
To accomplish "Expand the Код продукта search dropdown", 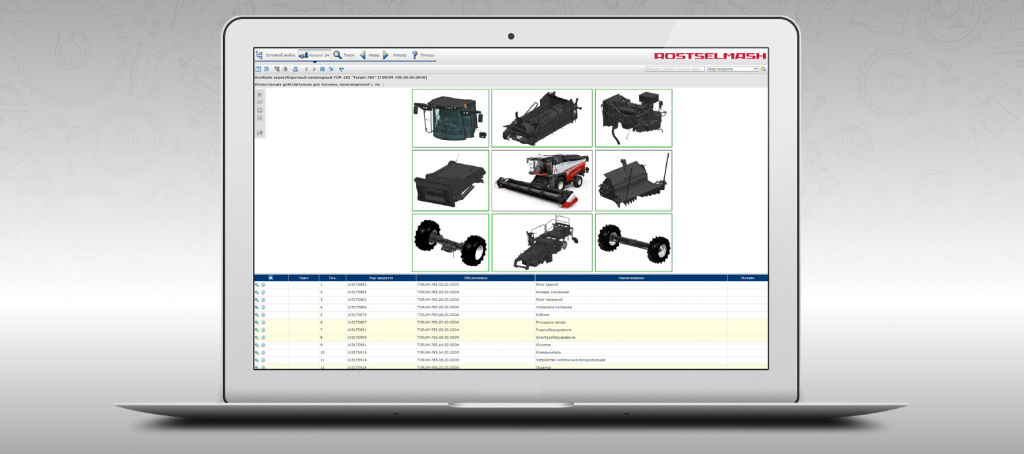I will coord(732,70).
